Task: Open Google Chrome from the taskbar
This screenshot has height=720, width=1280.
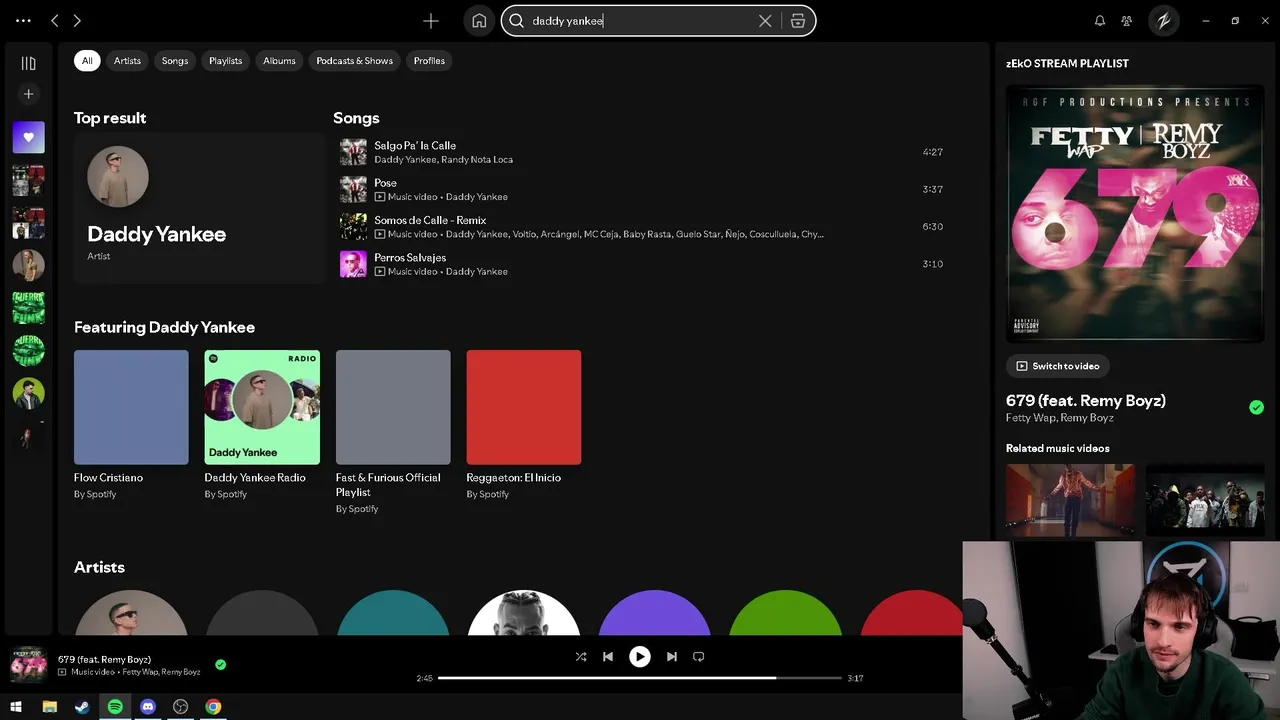Action: point(213,707)
